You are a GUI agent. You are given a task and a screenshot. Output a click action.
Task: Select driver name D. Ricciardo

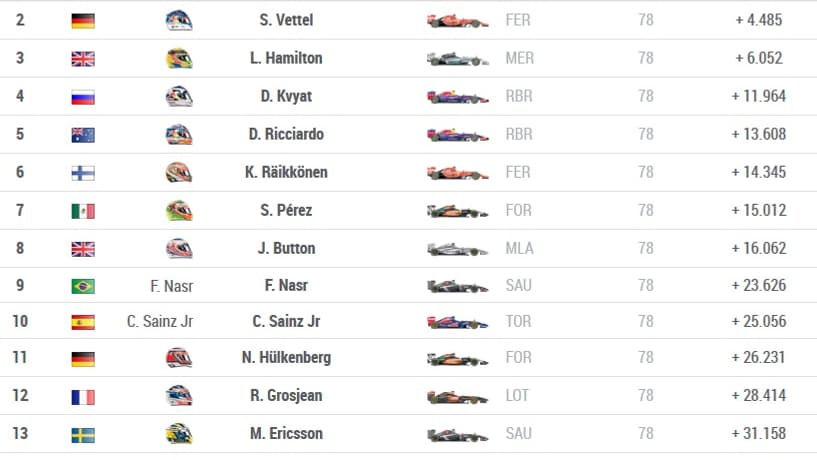[286, 134]
